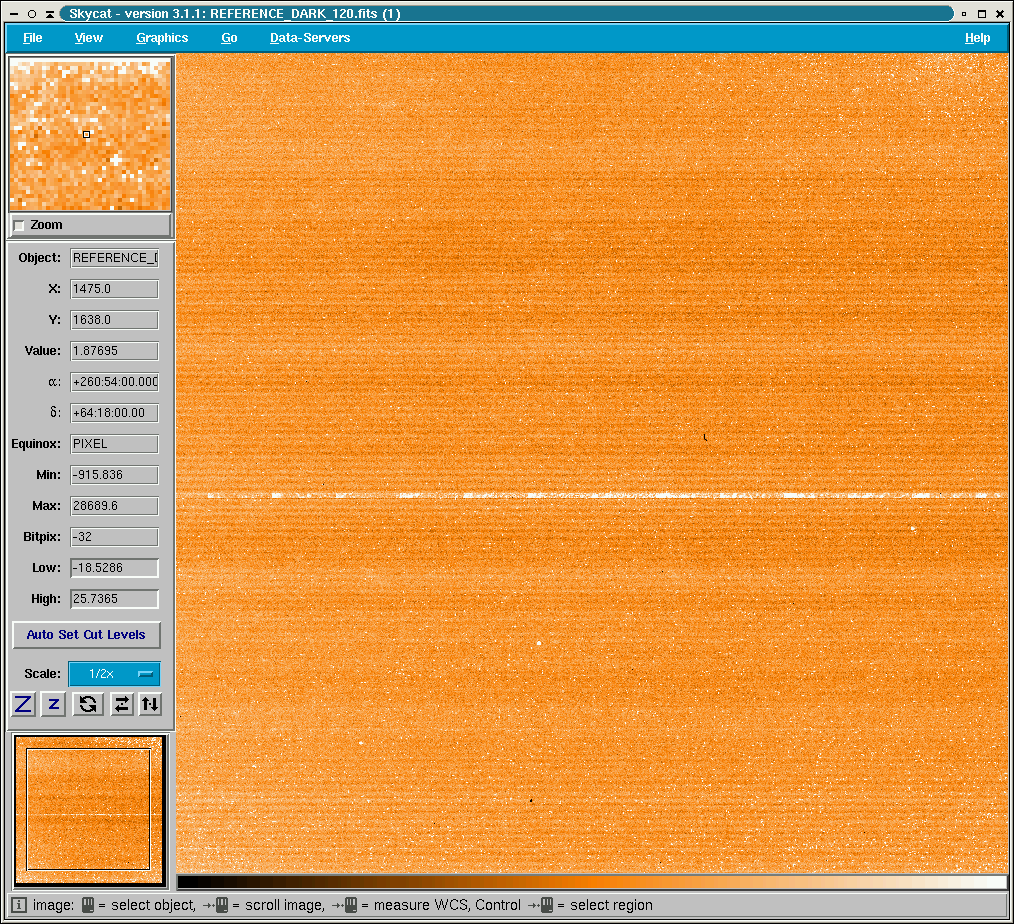Open the Go menu
1014x924 pixels.
click(x=229, y=38)
